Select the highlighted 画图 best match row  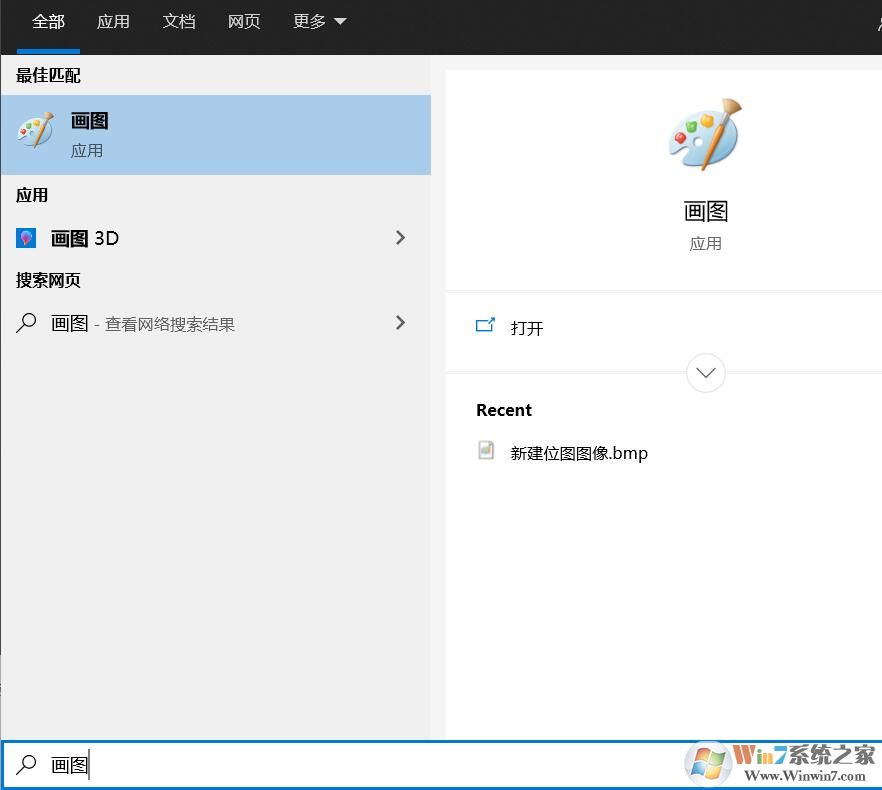coord(215,134)
